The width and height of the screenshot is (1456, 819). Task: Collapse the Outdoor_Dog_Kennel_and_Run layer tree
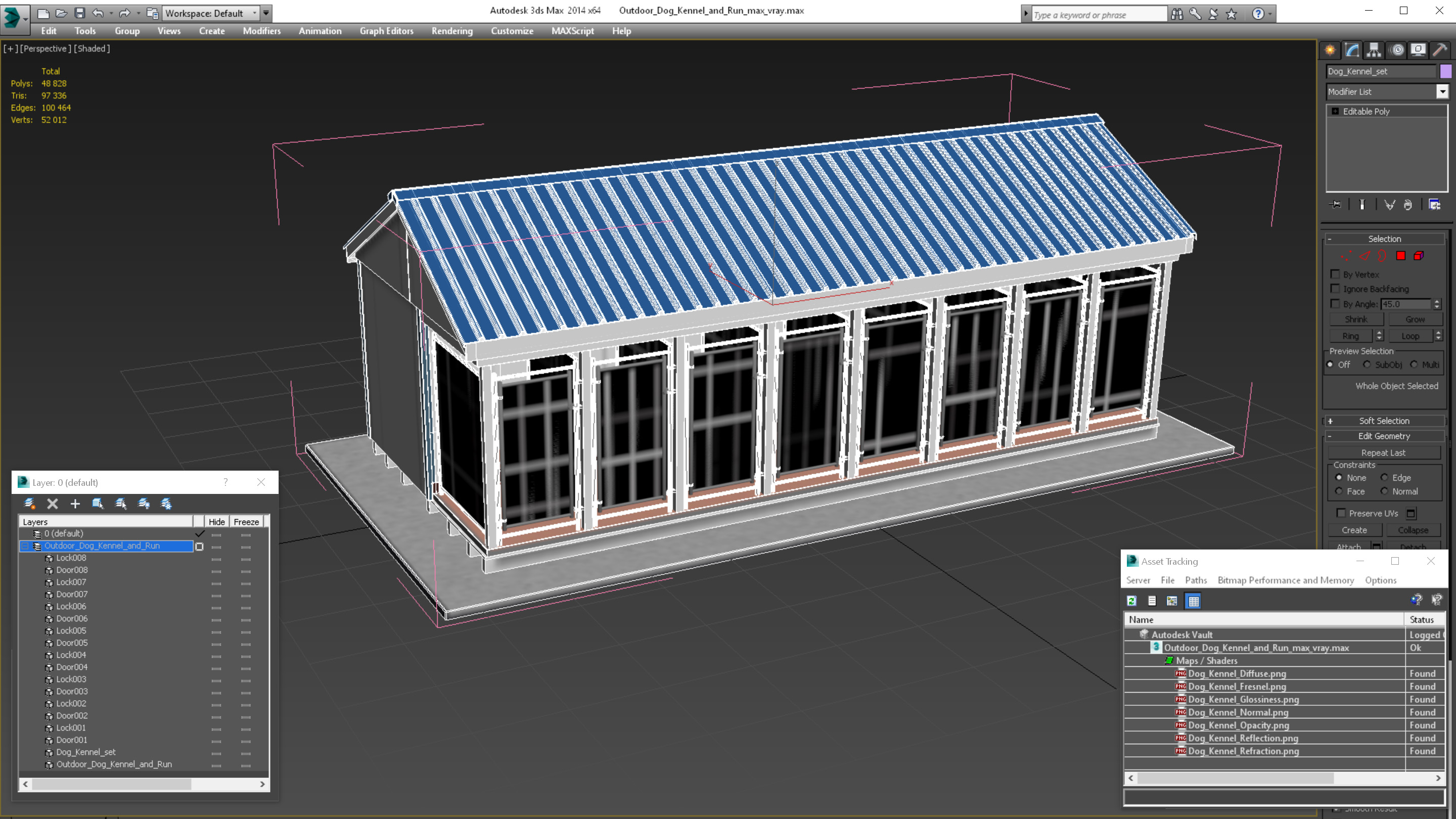click(25, 546)
